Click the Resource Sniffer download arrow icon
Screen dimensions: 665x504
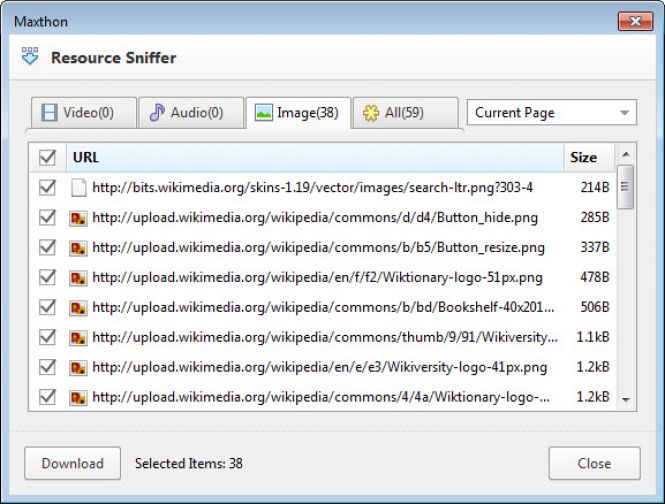click(x=30, y=56)
